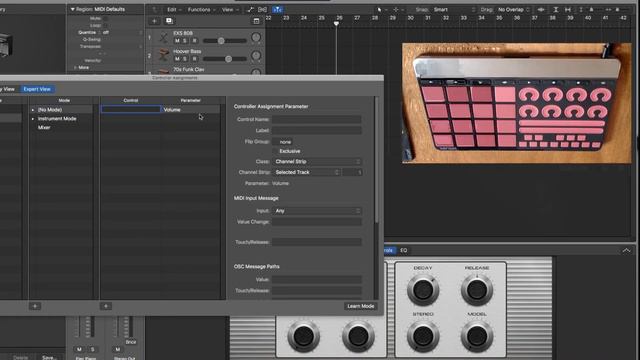Click the waveform vertical zoom icon

541,9
